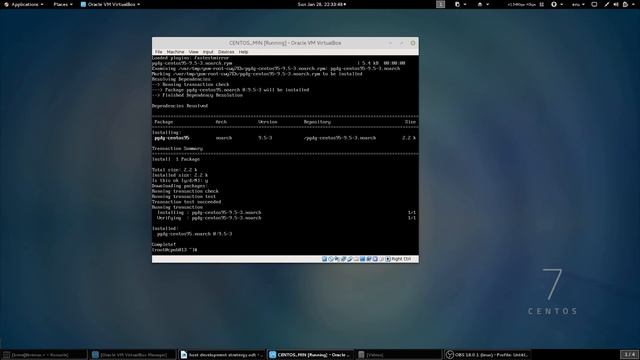Open the Devices menu in VirtualBox window

point(226,52)
